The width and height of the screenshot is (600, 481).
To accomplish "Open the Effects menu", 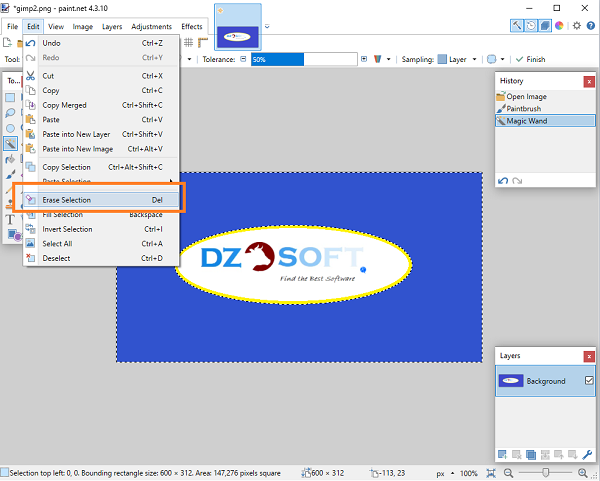I will 192,26.
